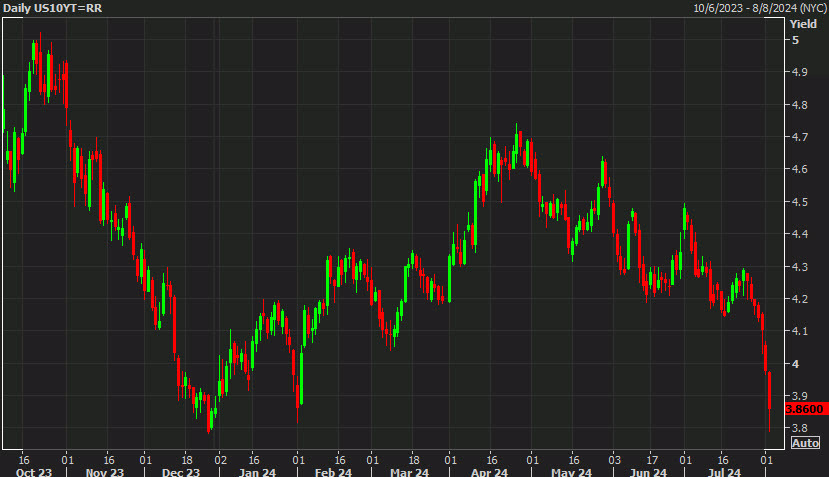Screen dimensions: 829x477
Task: Select the Jul 24 month label
Action: click(x=724, y=472)
